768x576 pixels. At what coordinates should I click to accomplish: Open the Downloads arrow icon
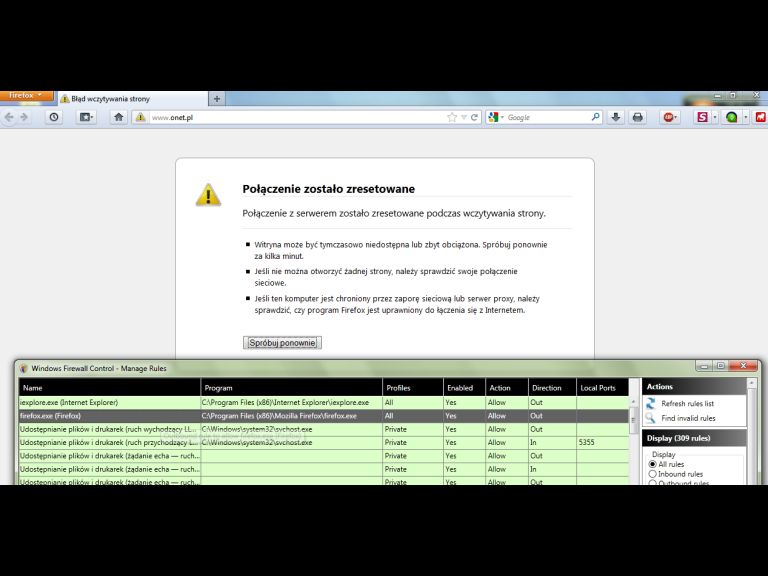click(616, 117)
